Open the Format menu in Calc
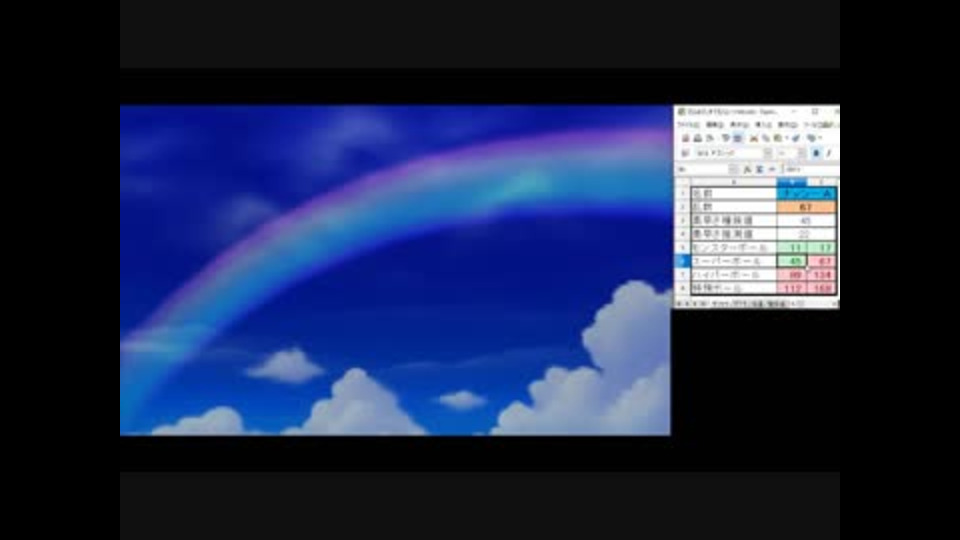Viewport: 960px width, 540px height. point(787,125)
